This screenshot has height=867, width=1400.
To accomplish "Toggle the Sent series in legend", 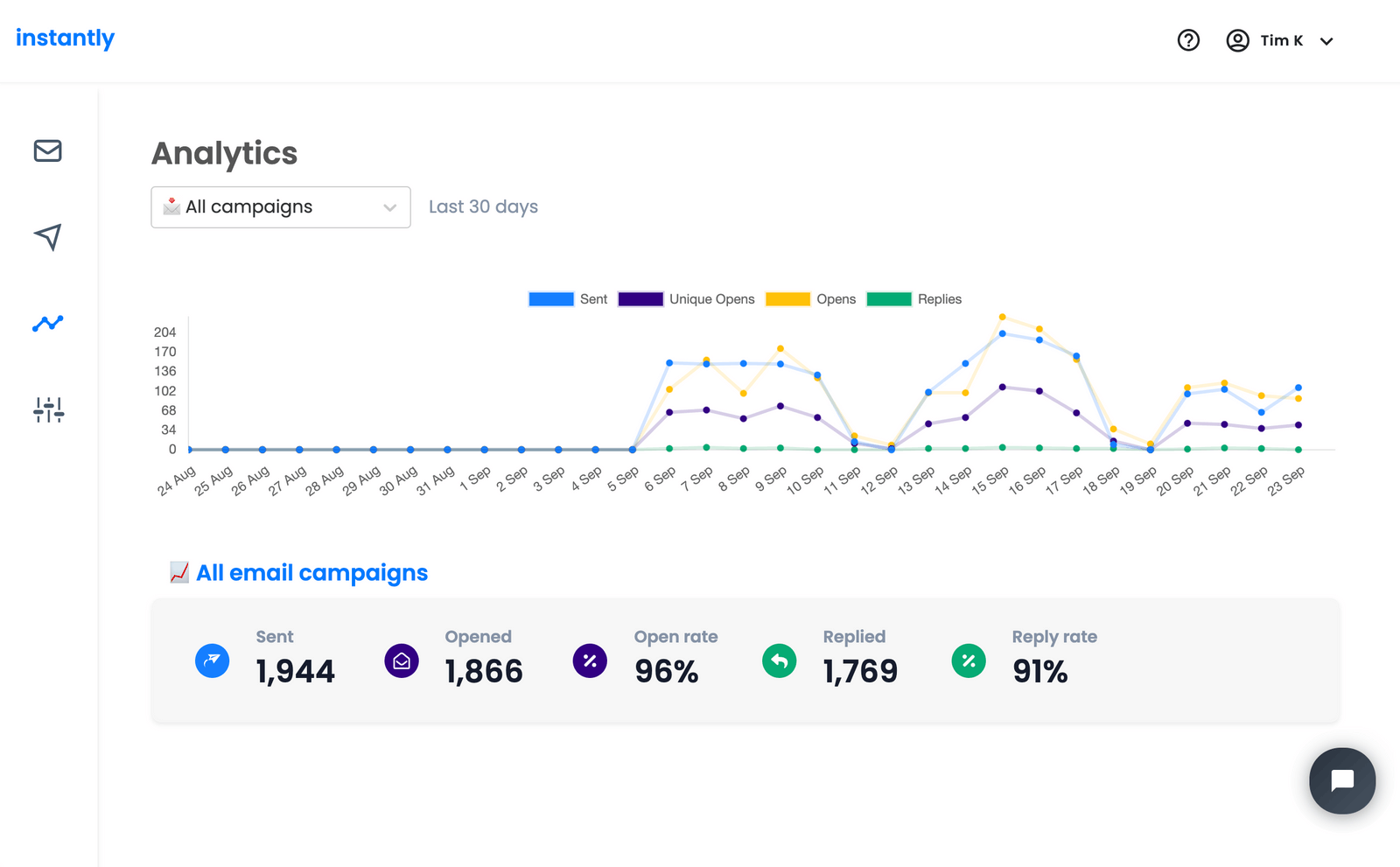I will (x=568, y=299).
